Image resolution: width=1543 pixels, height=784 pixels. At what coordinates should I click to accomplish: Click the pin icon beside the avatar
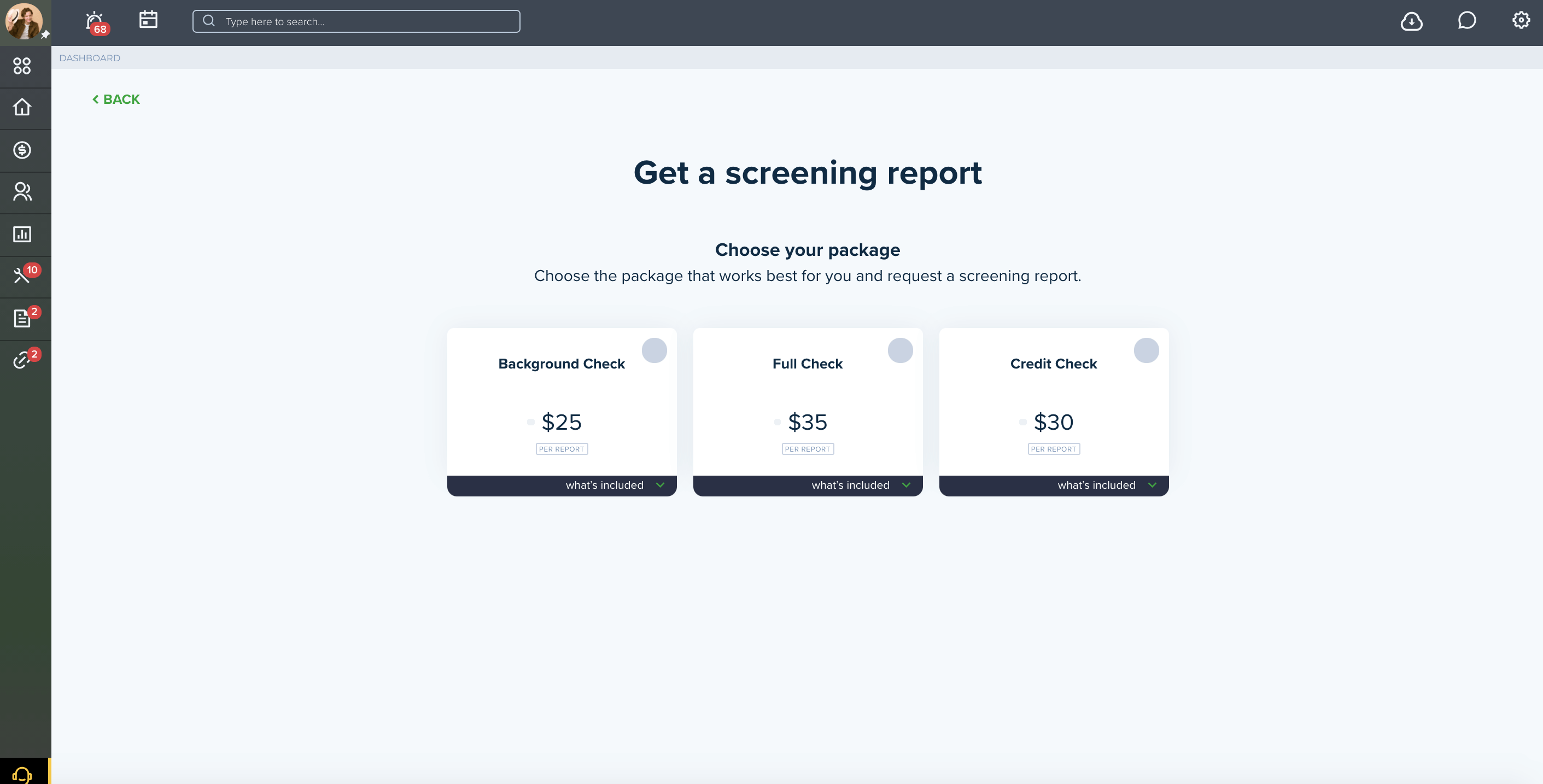coord(45,36)
